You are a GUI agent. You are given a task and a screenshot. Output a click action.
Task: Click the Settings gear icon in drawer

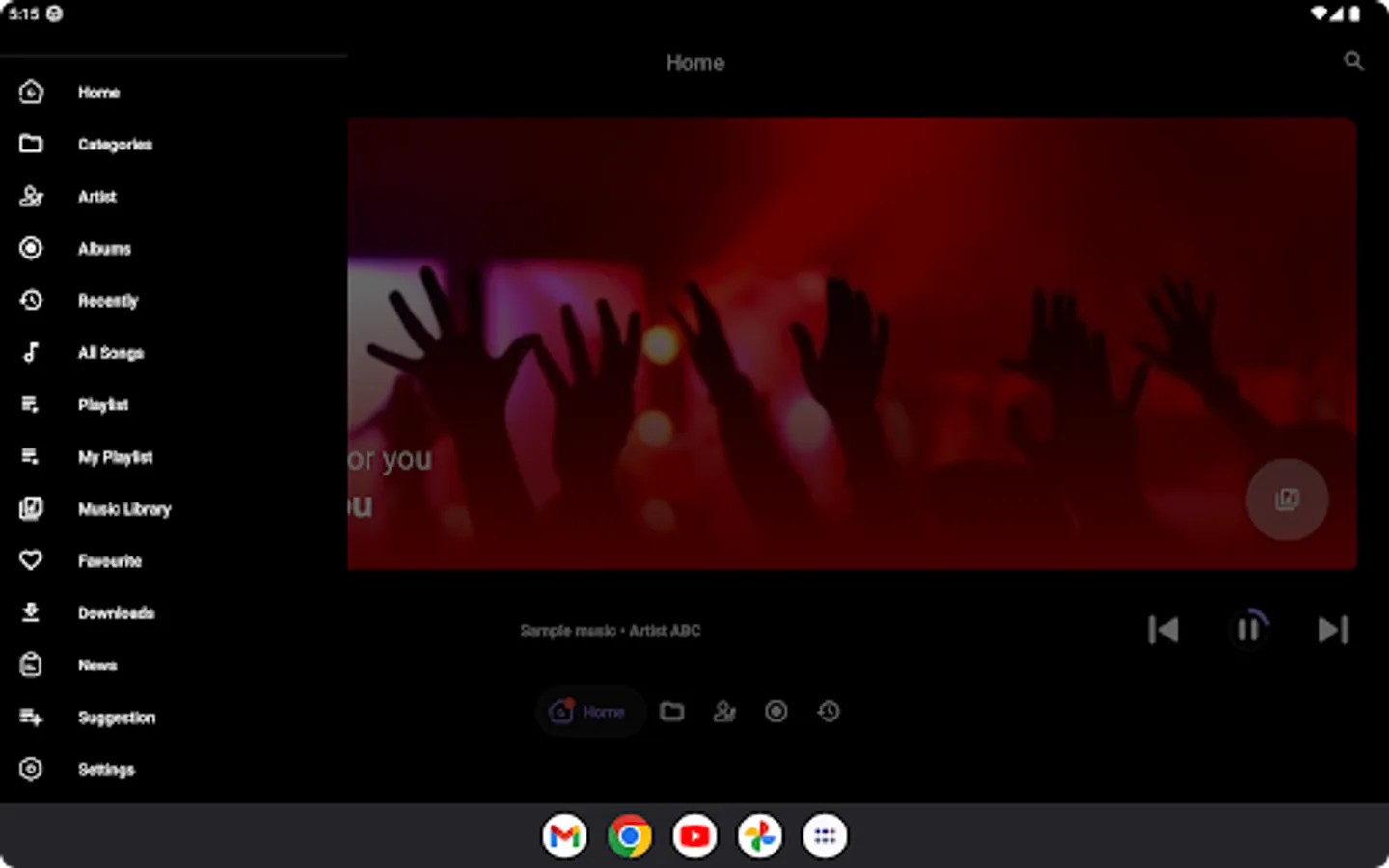click(x=31, y=770)
